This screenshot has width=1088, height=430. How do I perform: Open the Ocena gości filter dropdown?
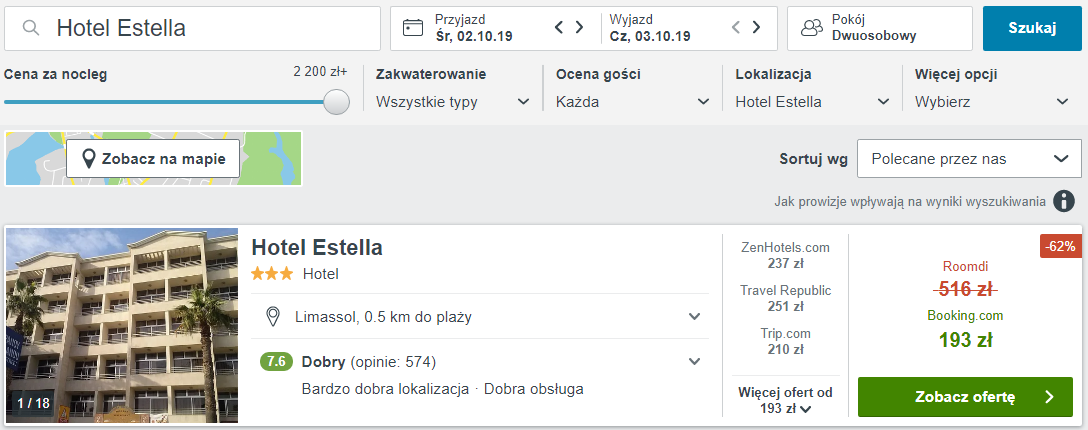(x=633, y=102)
